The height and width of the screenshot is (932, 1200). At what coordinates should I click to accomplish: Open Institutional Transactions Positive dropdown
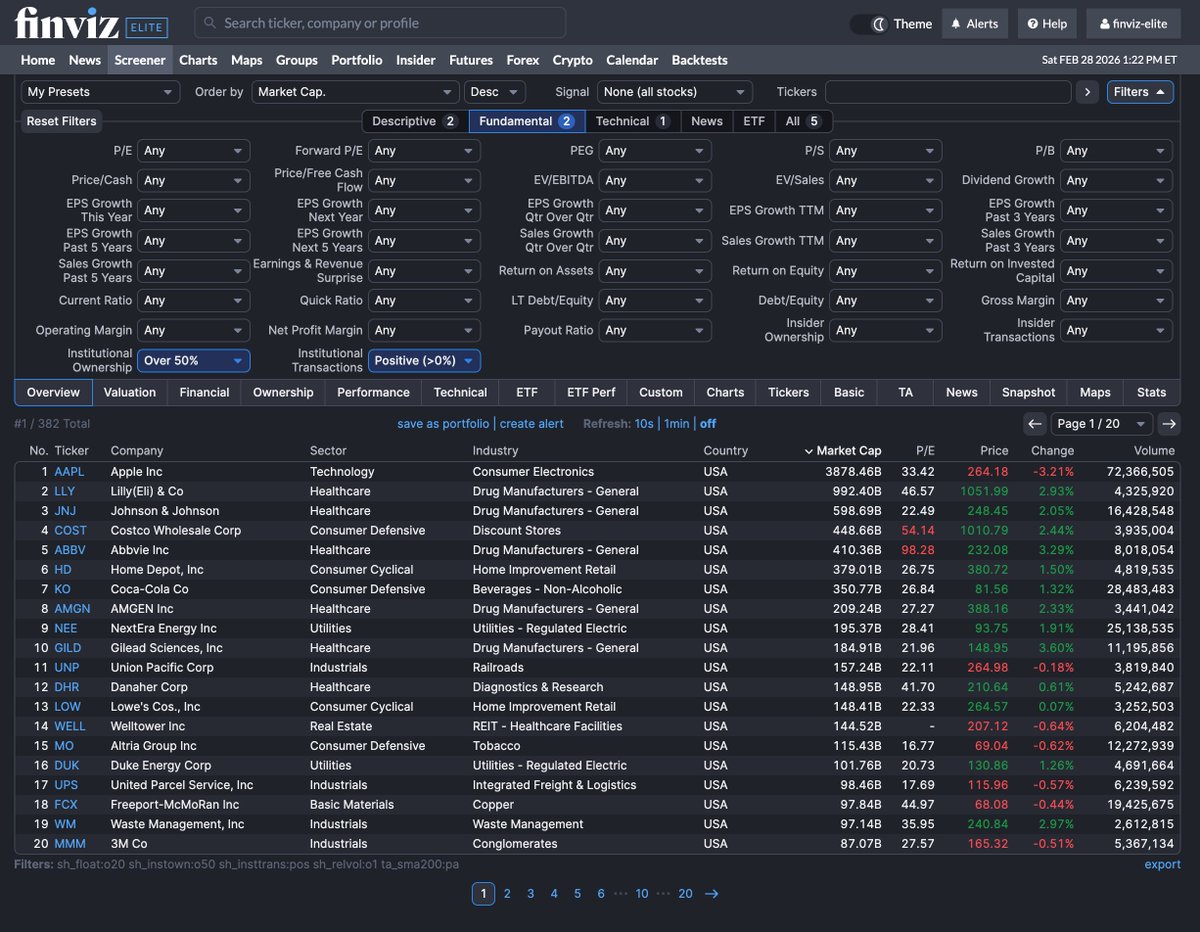424,361
